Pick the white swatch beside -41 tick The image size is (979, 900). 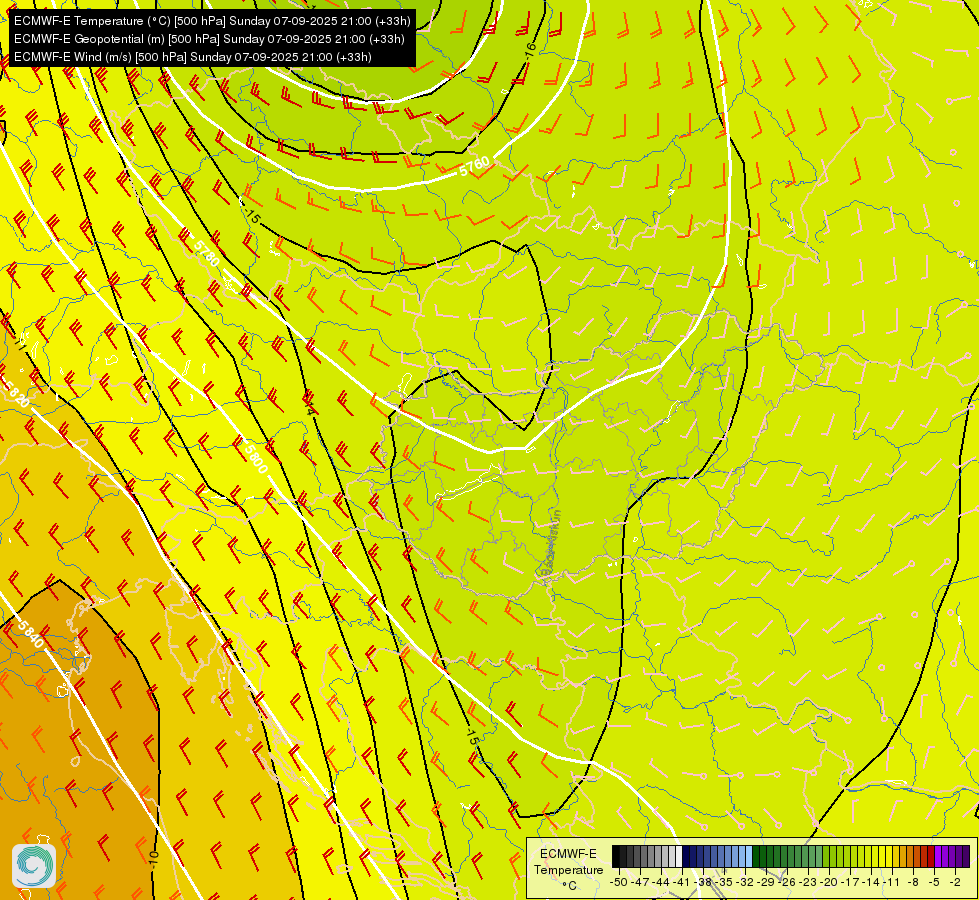tap(679, 856)
